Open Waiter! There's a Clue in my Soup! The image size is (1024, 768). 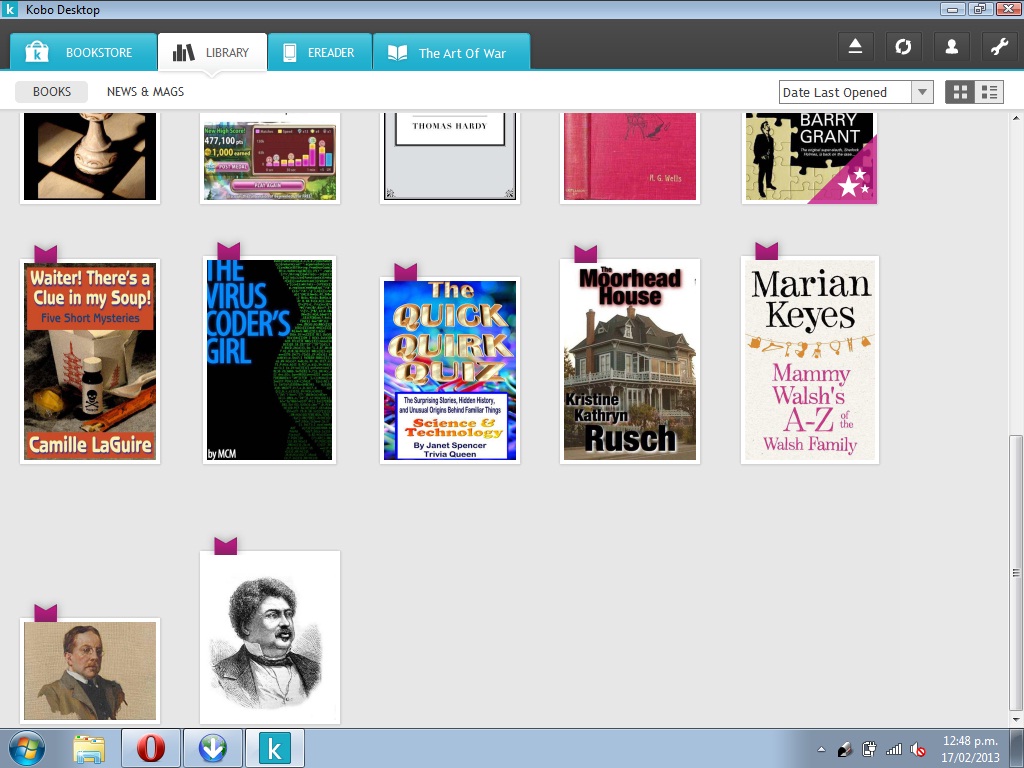[x=90, y=361]
